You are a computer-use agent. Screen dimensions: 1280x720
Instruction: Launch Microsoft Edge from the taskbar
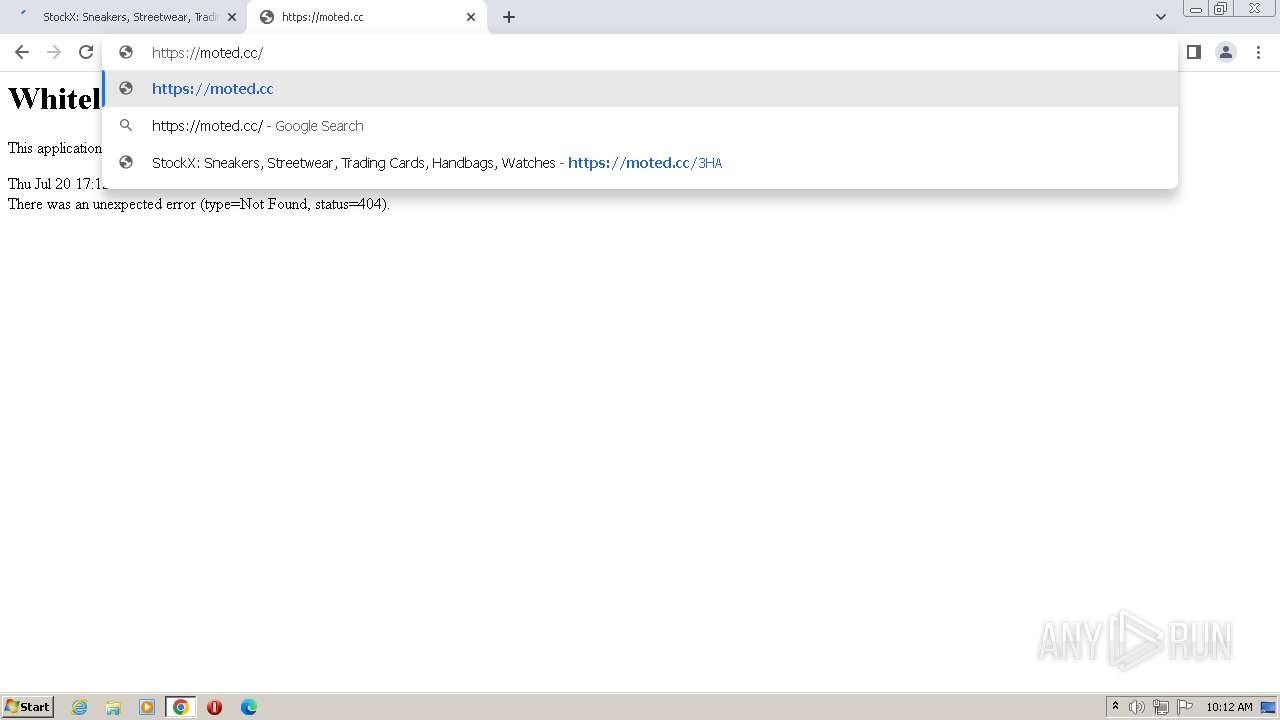pyautogui.click(x=249, y=707)
